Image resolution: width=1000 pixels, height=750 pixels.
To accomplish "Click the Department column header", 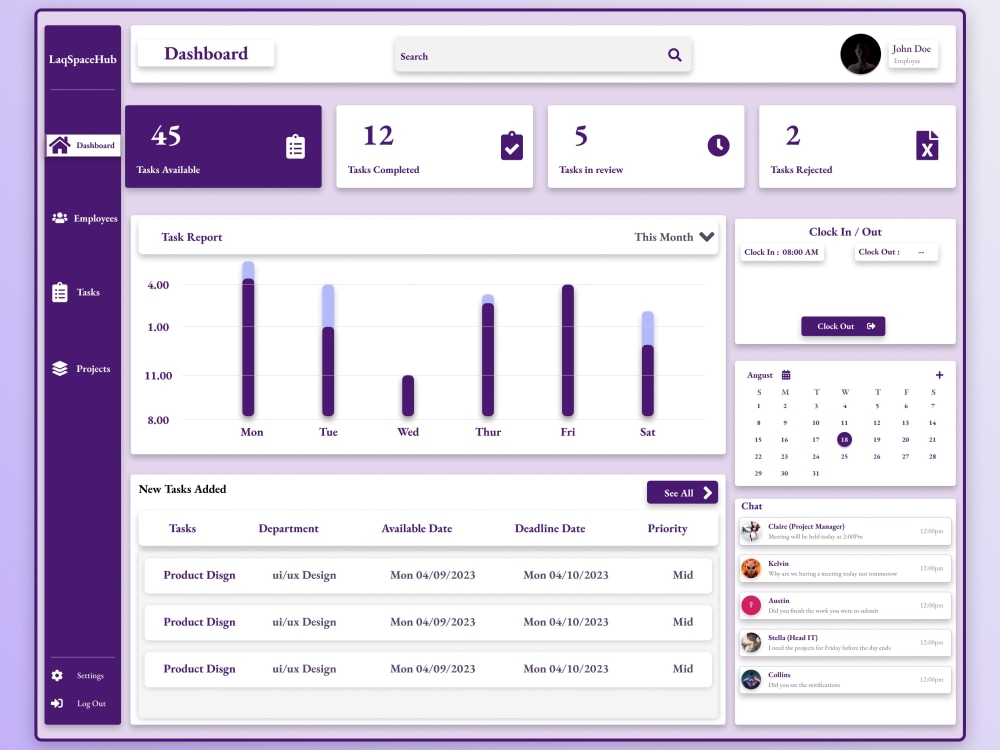I will click(x=288, y=528).
